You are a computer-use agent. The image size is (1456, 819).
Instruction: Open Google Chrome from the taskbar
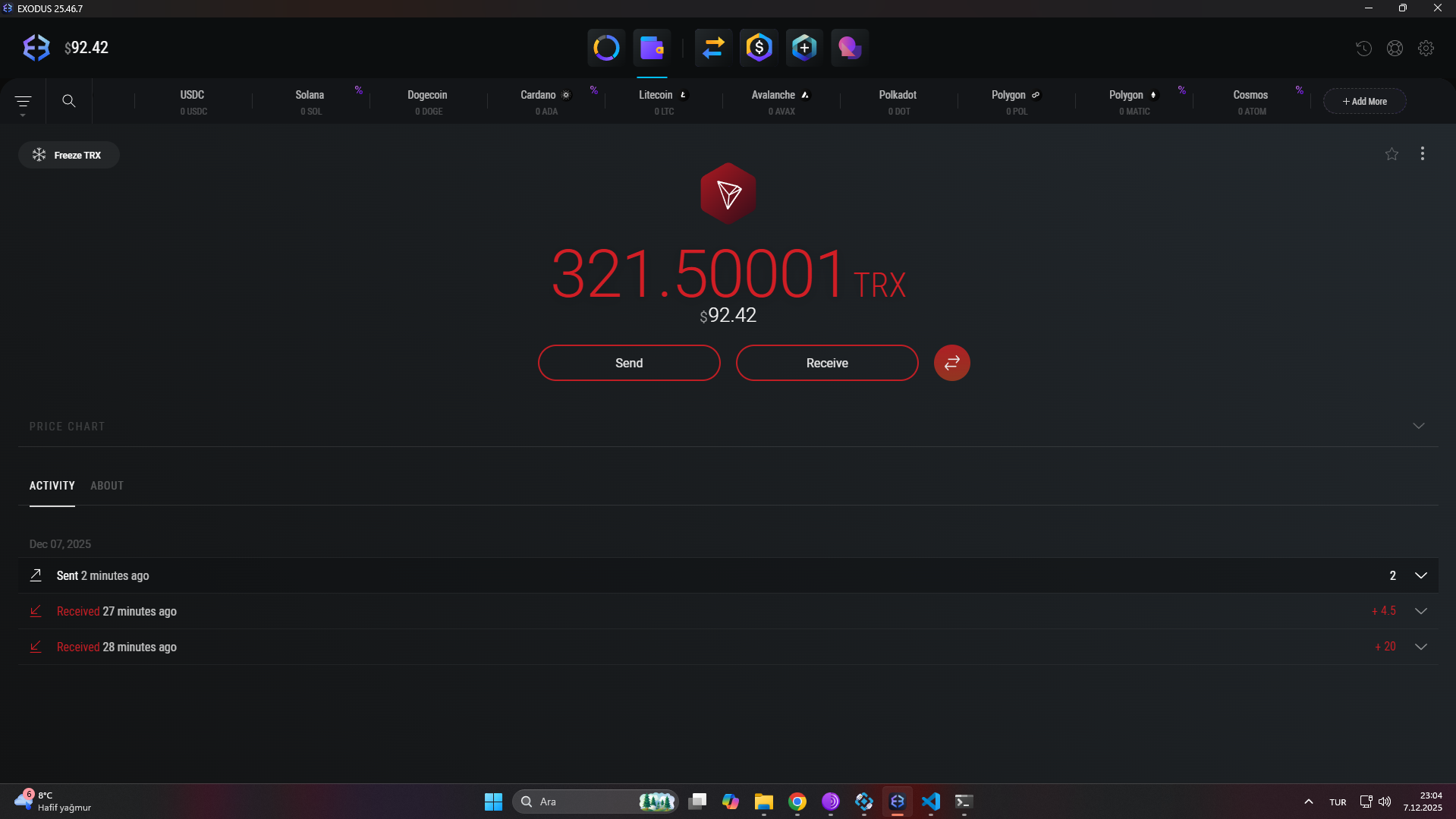(797, 802)
